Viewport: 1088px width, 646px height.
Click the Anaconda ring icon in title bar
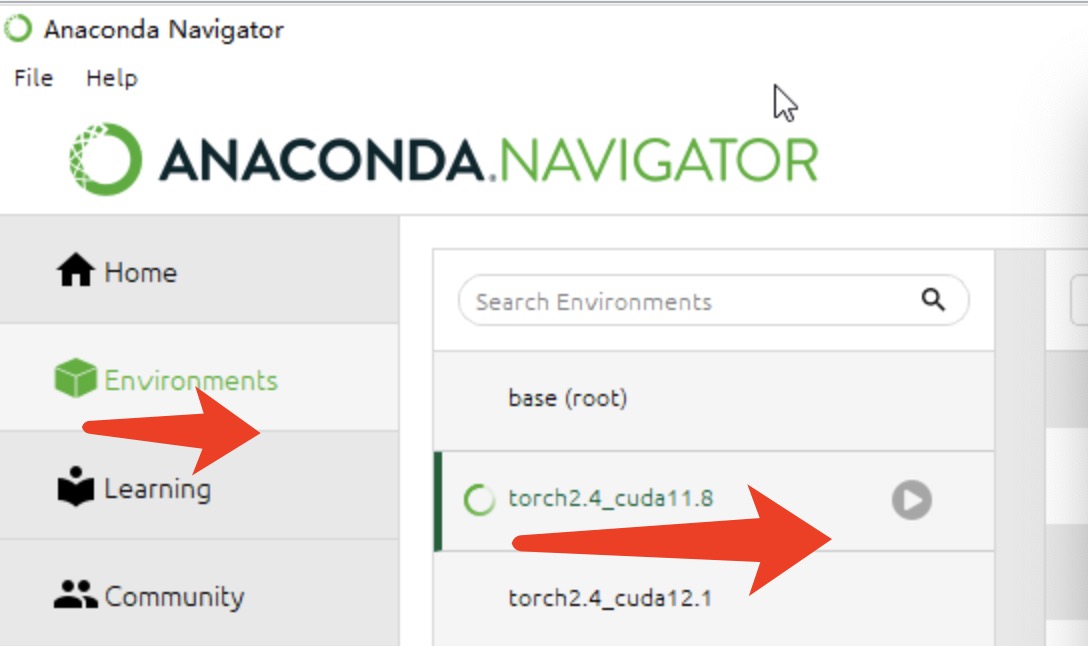[18, 29]
